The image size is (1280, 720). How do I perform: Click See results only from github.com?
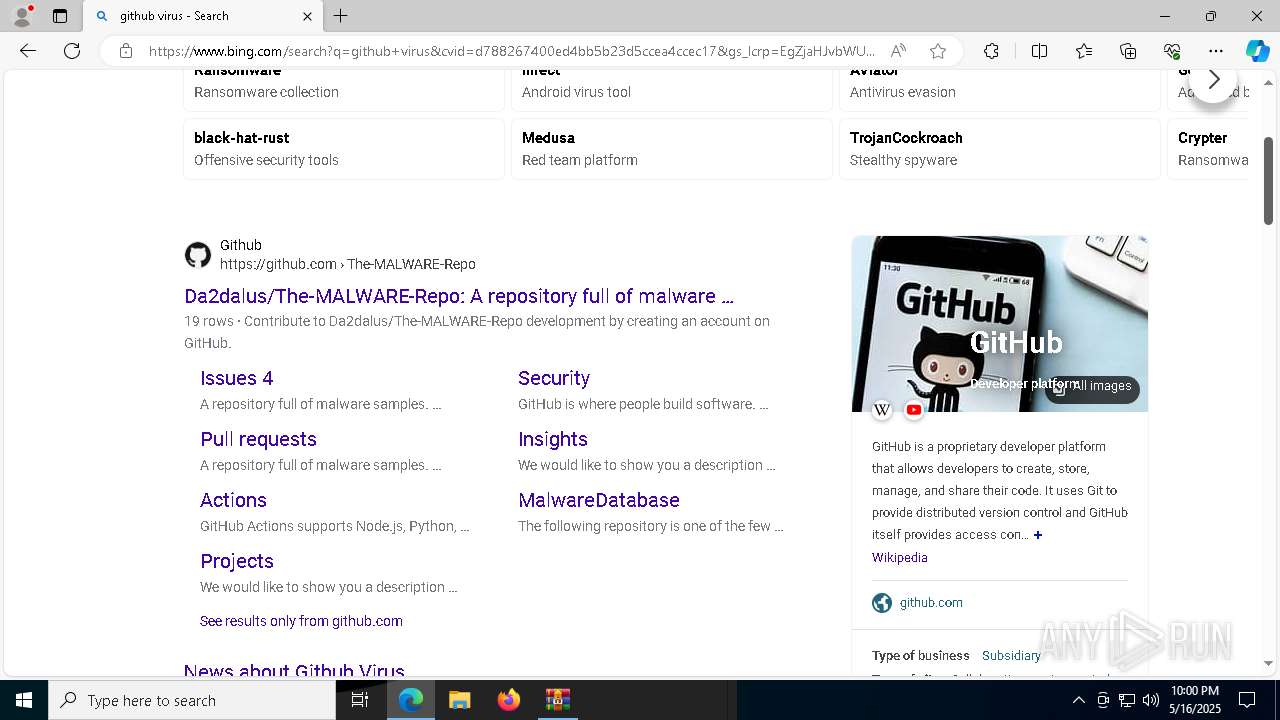[301, 621]
